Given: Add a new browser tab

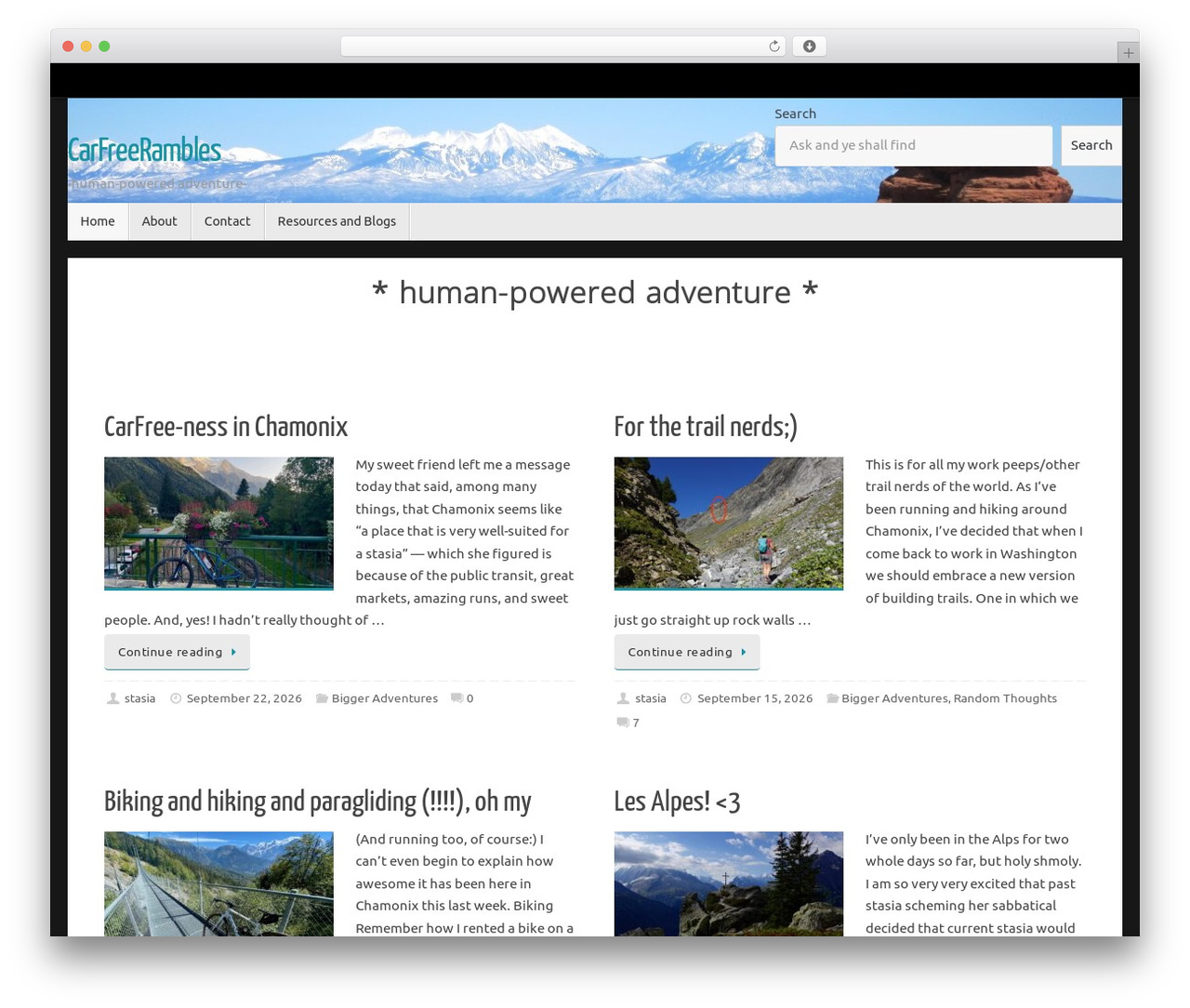Looking at the screenshot, I should (x=1128, y=53).
